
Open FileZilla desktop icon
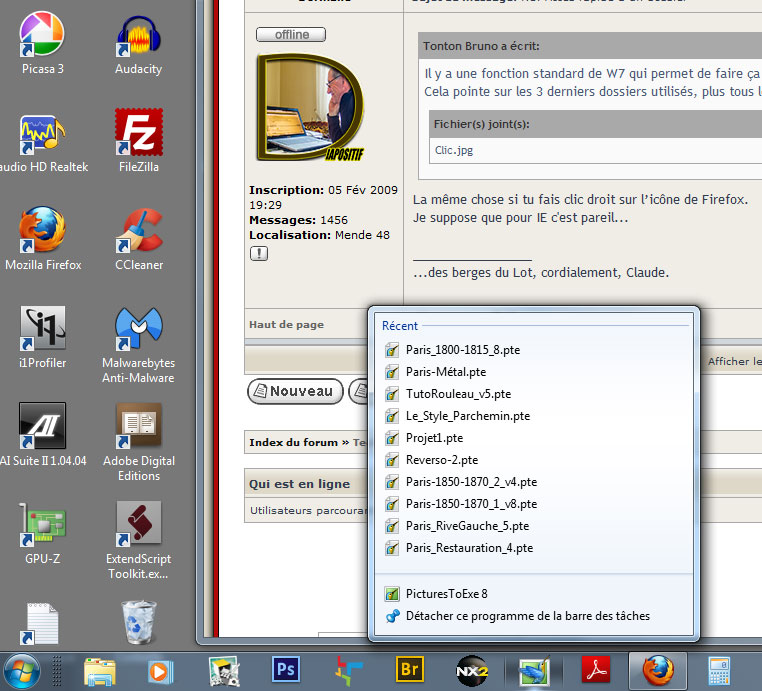[138, 134]
